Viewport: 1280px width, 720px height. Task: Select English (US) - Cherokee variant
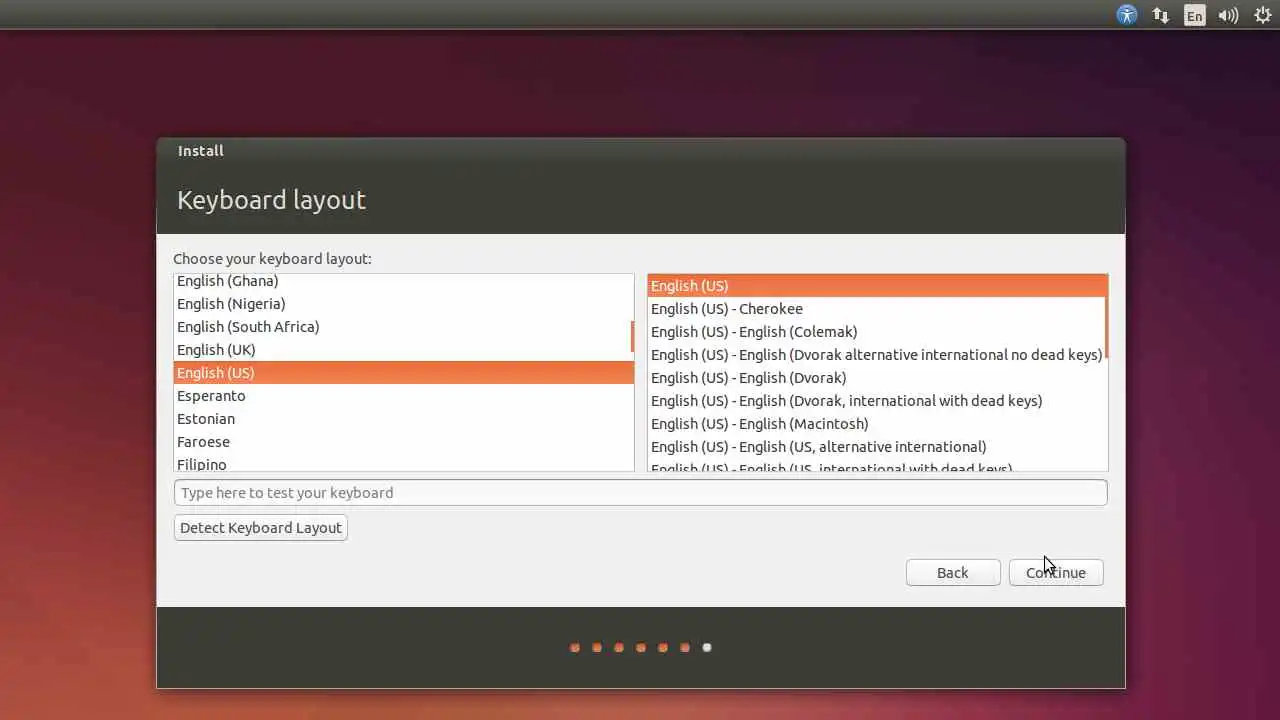876,309
